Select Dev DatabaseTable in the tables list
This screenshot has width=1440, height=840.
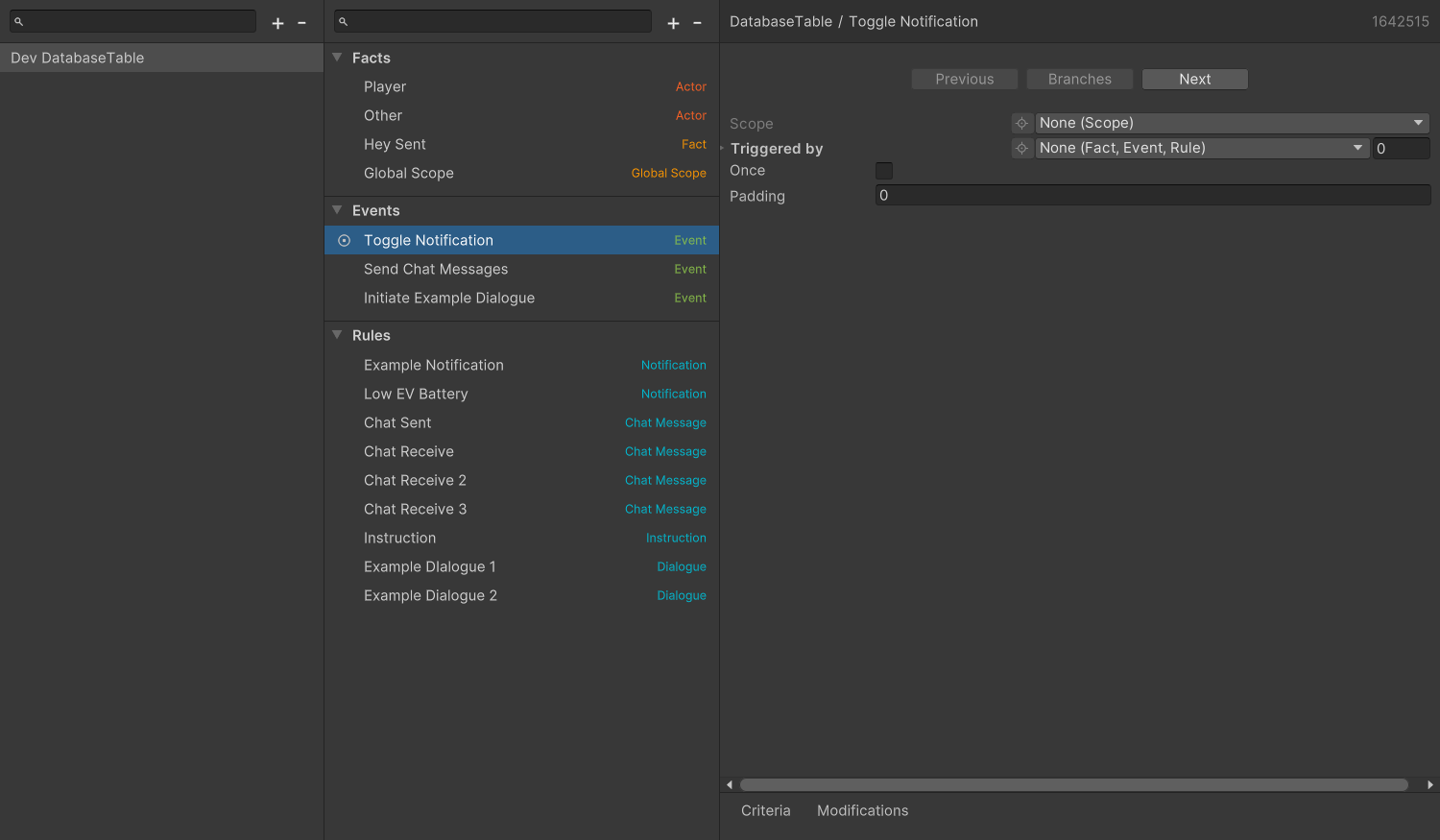tap(161, 58)
